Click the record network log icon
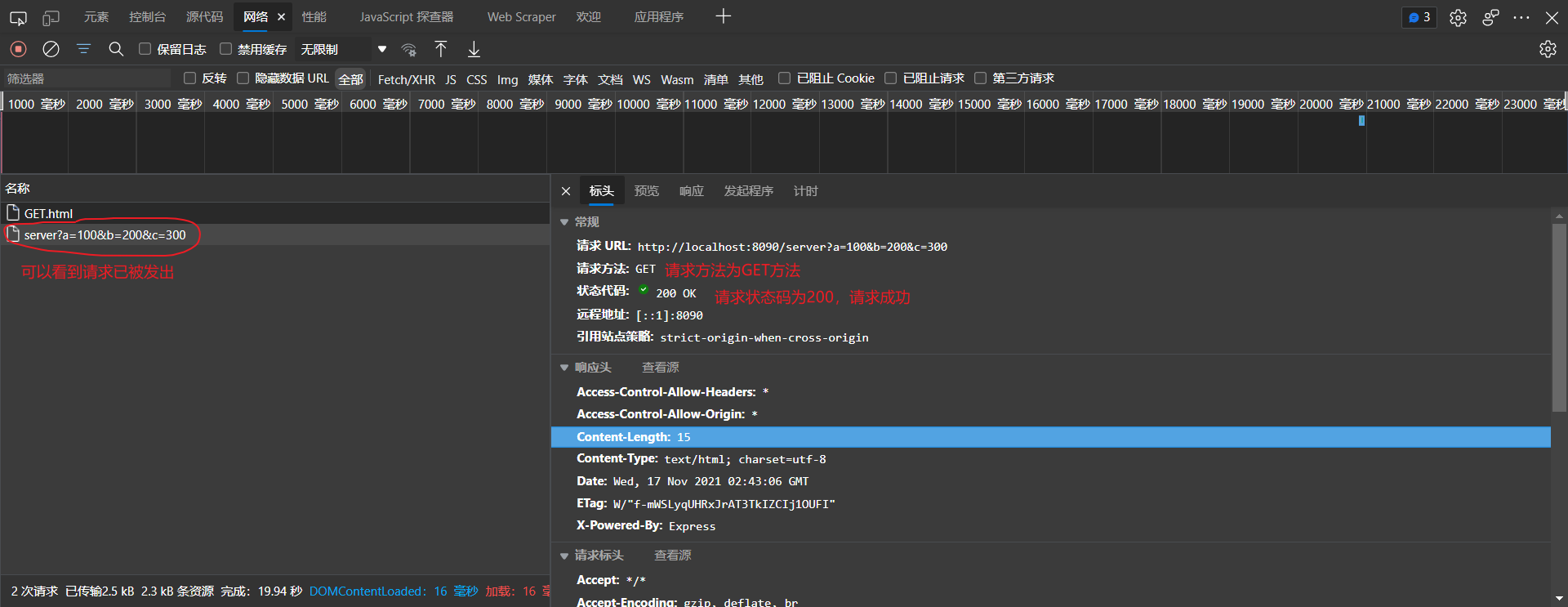Image resolution: width=1568 pixels, height=607 pixels. [x=18, y=49]
